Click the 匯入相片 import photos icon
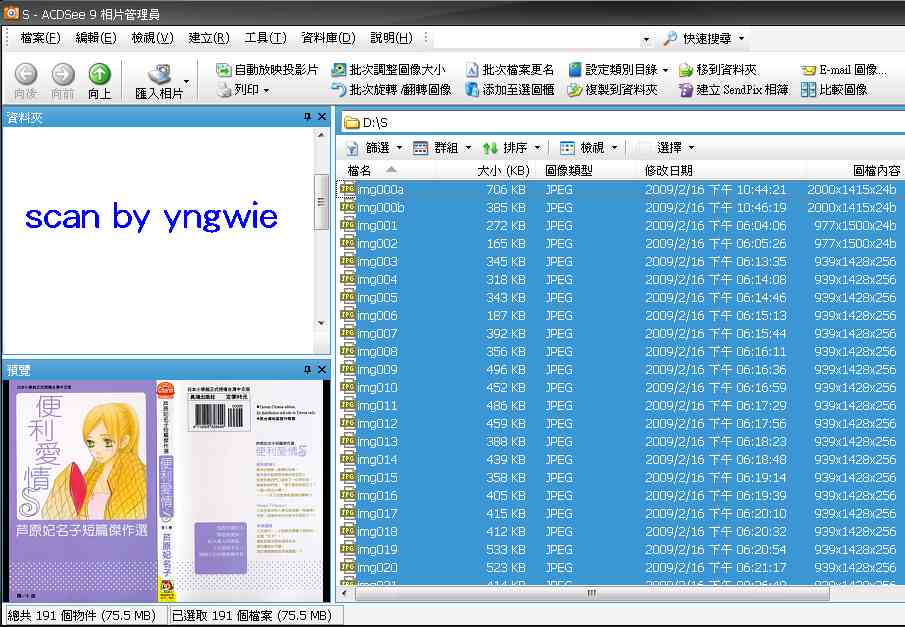This screenshot has height=627, width=905. [158, 74]
